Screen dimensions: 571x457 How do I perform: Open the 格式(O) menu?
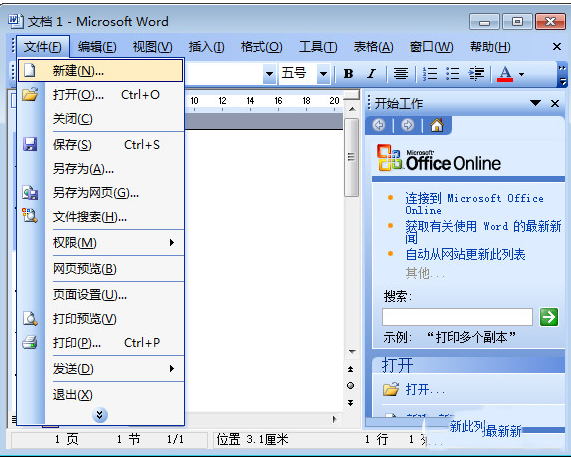[262, 47]
